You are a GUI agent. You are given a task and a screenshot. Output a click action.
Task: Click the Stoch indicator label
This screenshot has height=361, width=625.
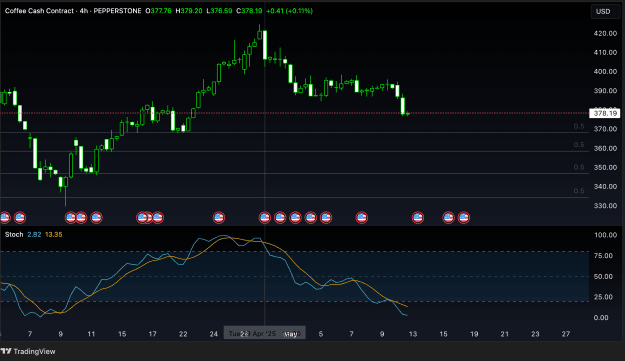point(14,234)
